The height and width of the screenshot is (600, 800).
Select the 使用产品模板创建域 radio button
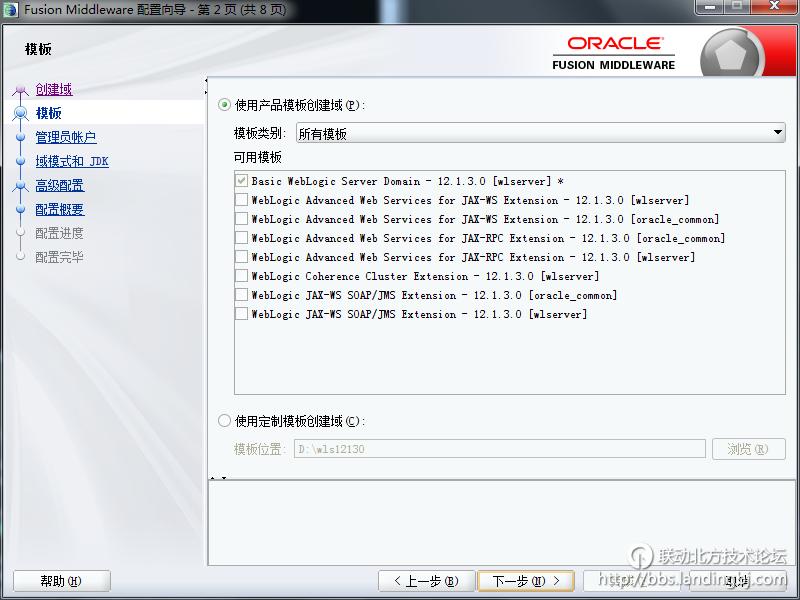tap(224, 105)
